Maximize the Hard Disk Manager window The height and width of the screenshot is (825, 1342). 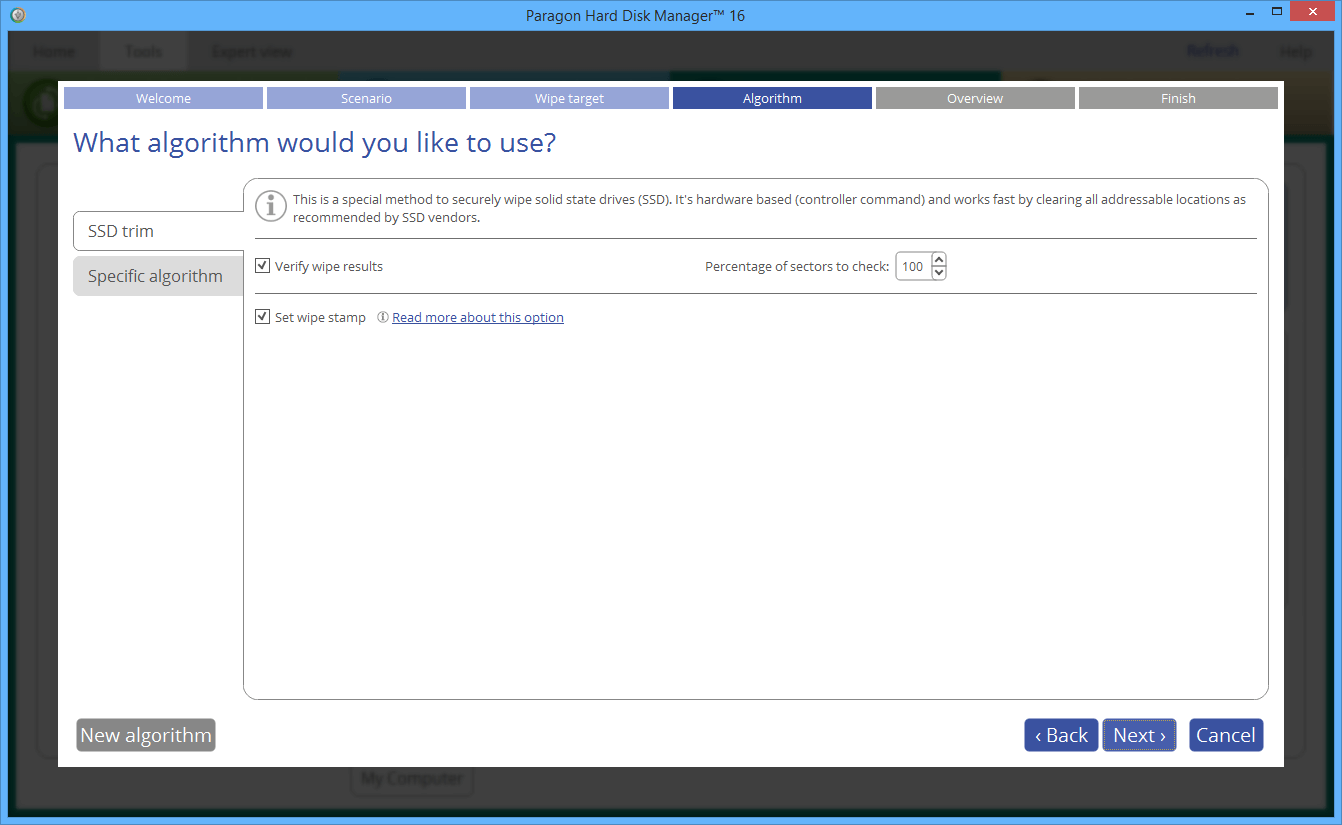pos(1277,12)
